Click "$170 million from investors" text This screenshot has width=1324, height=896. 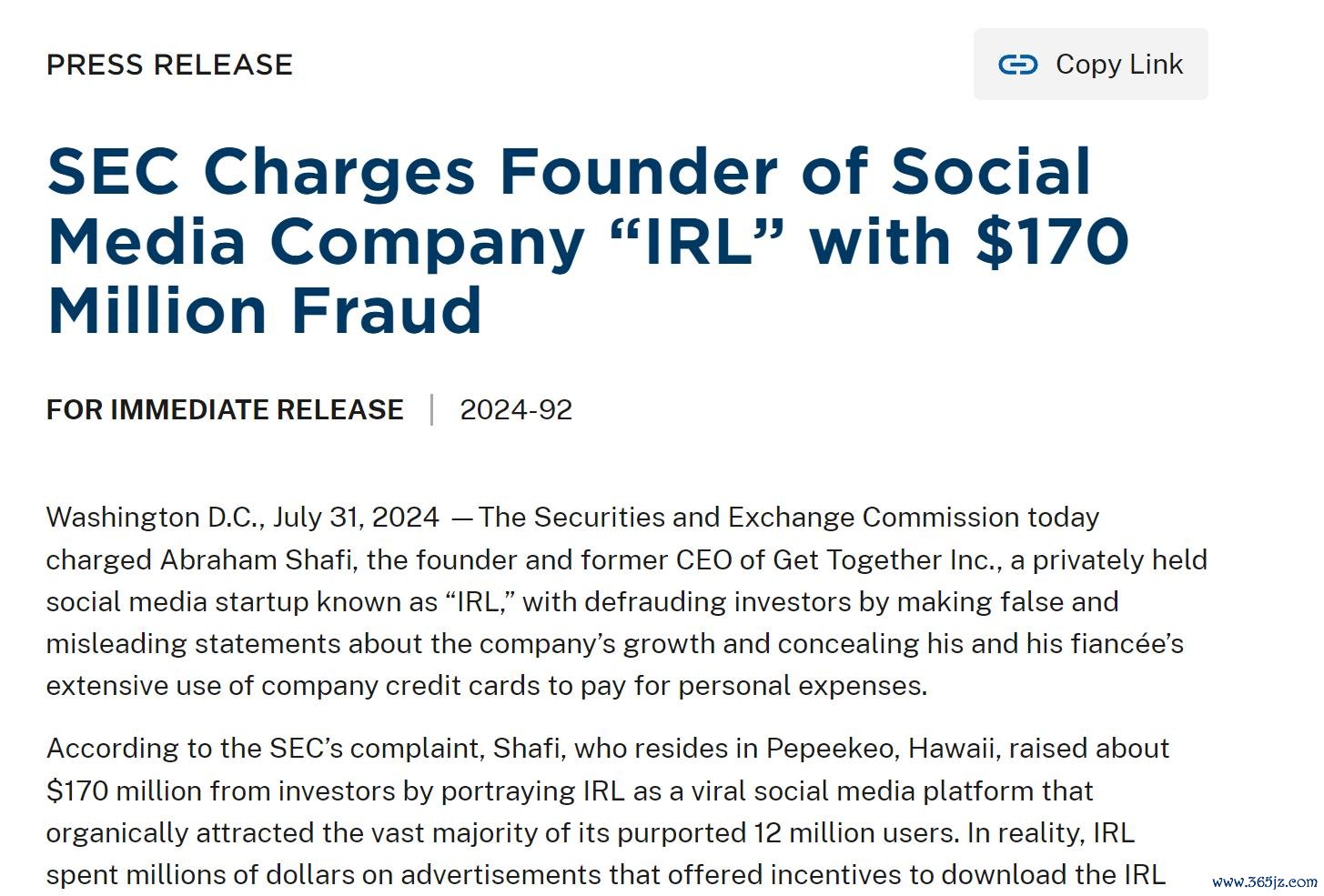pyautogui.click(x=221, y=790)
